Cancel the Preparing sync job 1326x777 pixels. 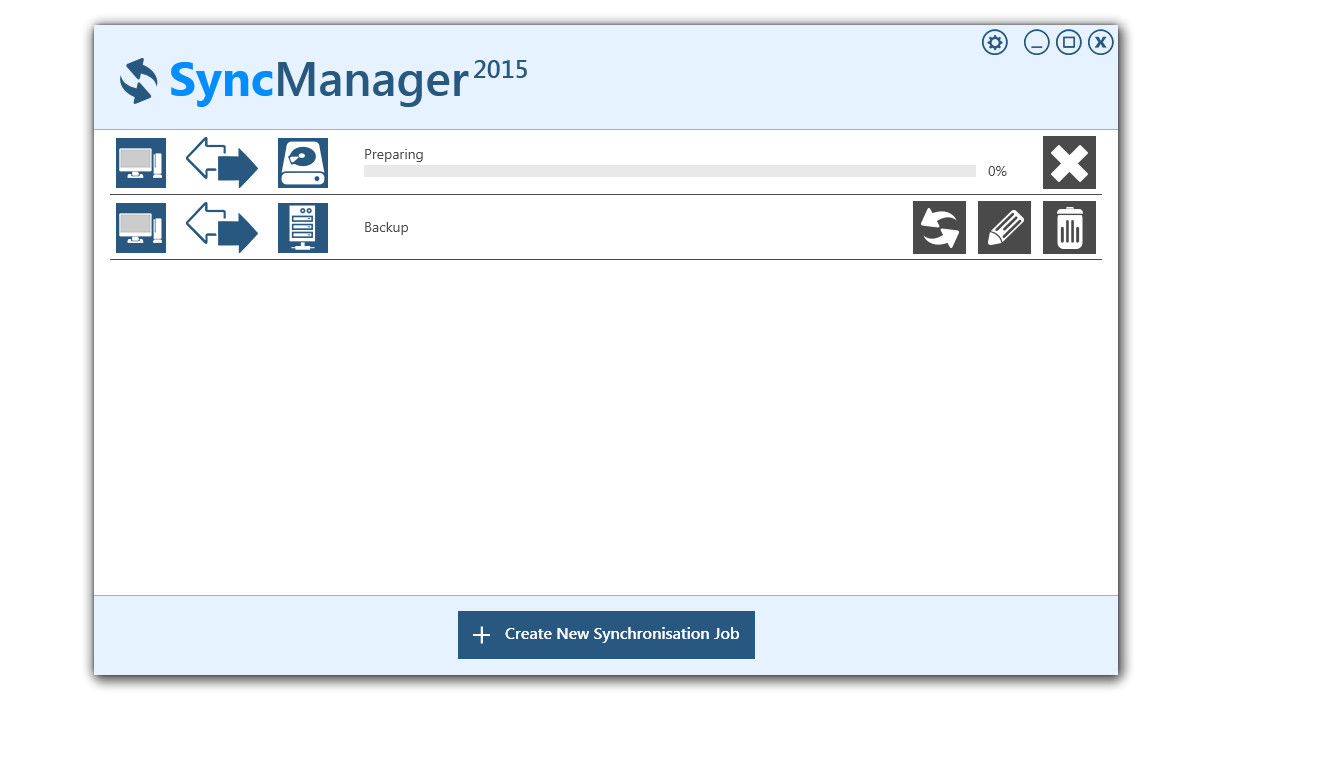pyautogui.click(x=1069, y=162)
